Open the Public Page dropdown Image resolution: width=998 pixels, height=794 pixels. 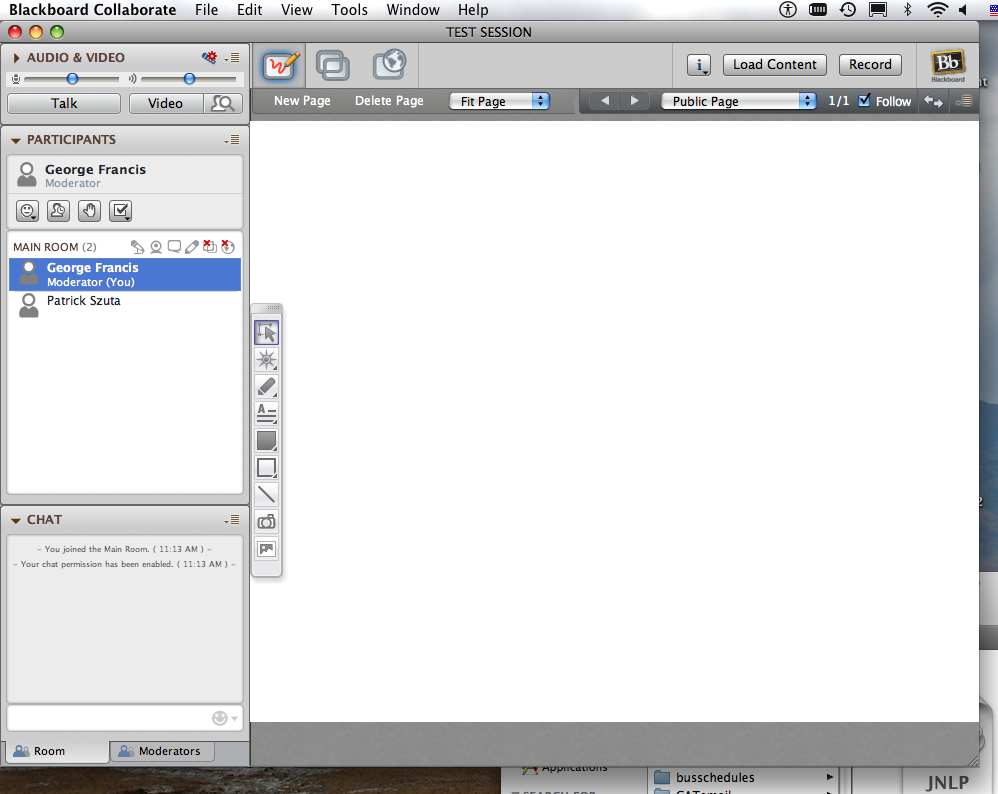point(739,101)
